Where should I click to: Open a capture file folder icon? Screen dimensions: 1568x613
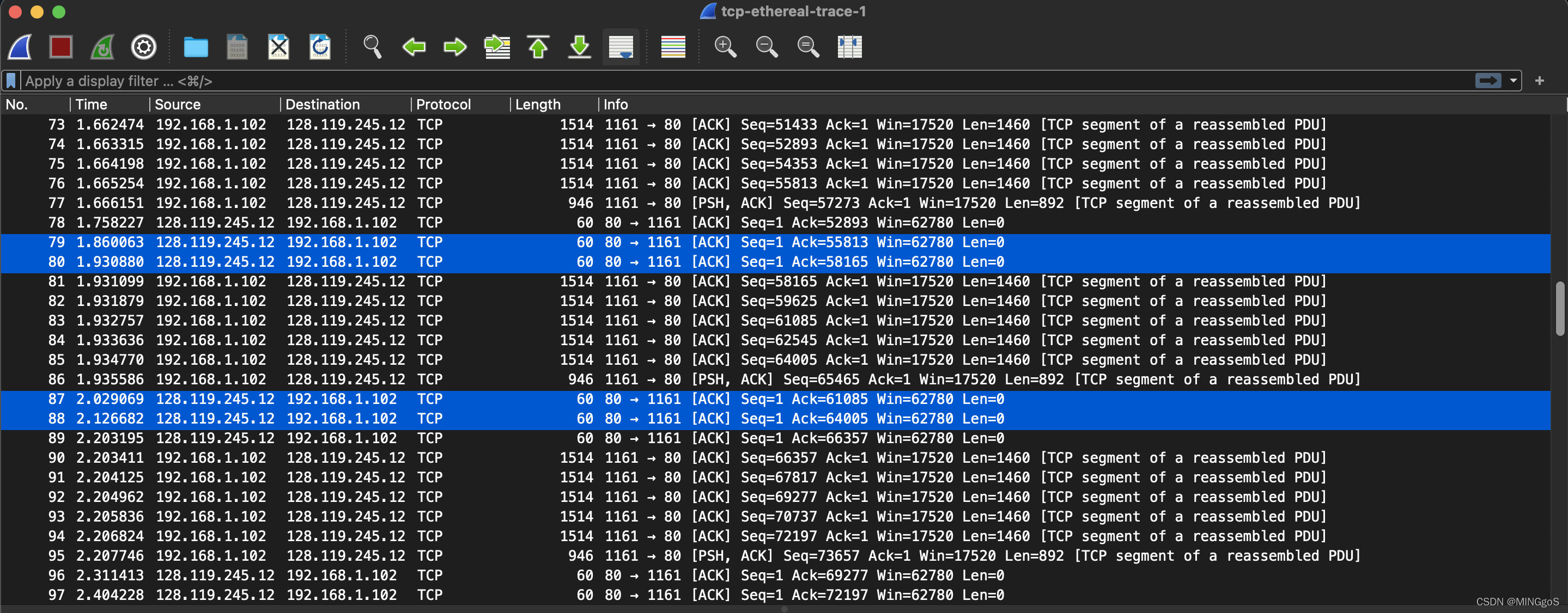pos(196,47)
